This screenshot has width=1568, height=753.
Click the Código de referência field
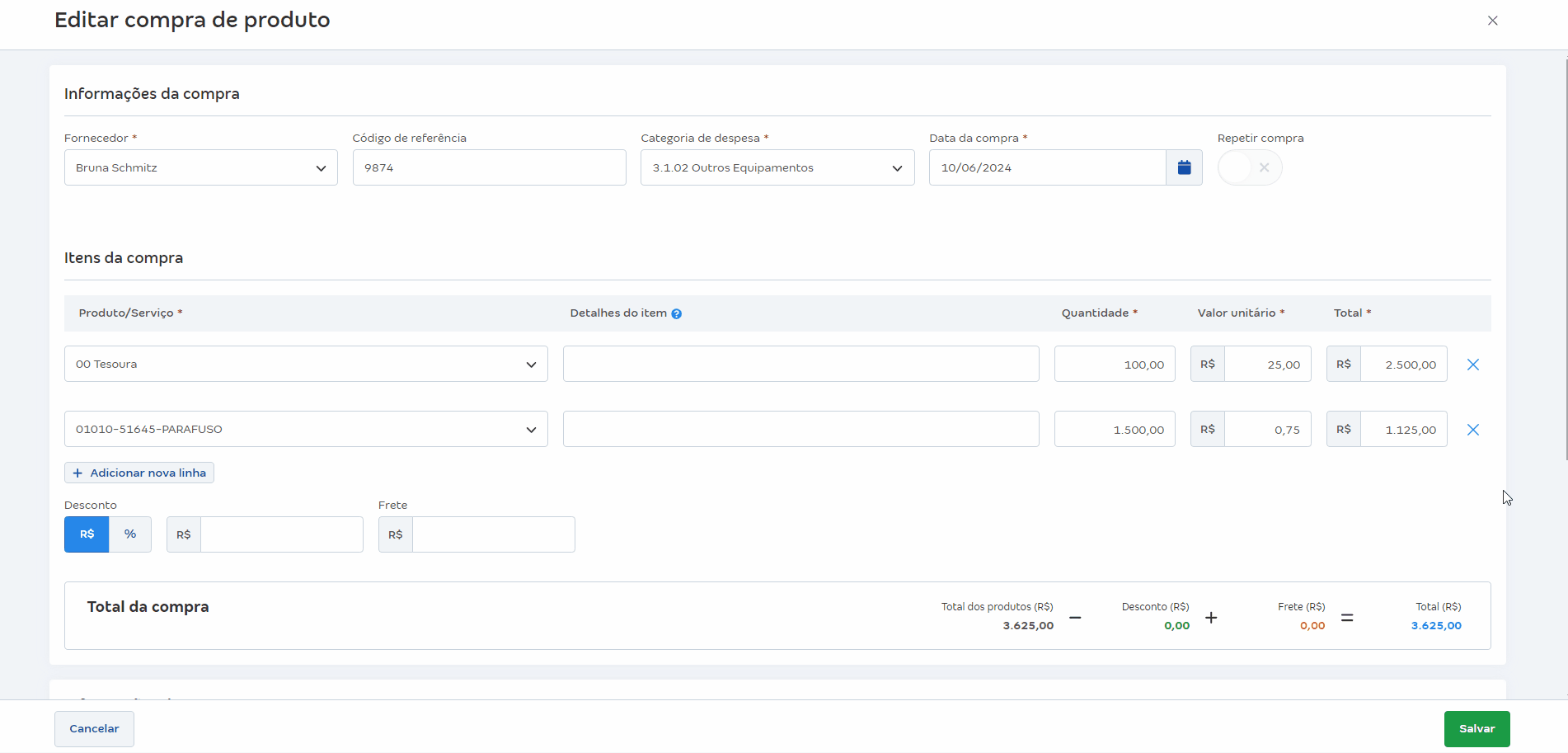click(x=489, y=167)
